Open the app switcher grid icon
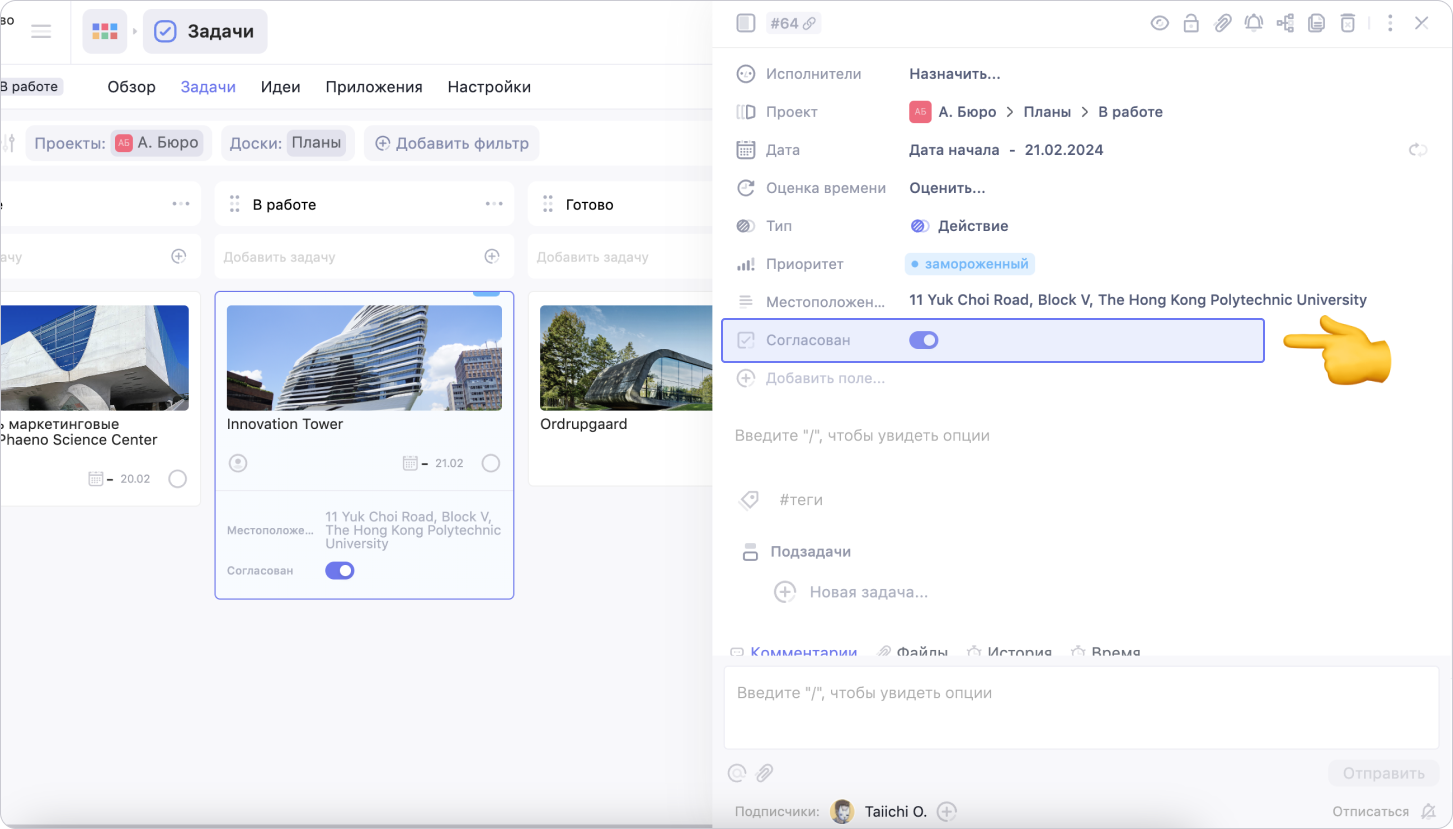 pyautogui.click(x=105, y=31)
